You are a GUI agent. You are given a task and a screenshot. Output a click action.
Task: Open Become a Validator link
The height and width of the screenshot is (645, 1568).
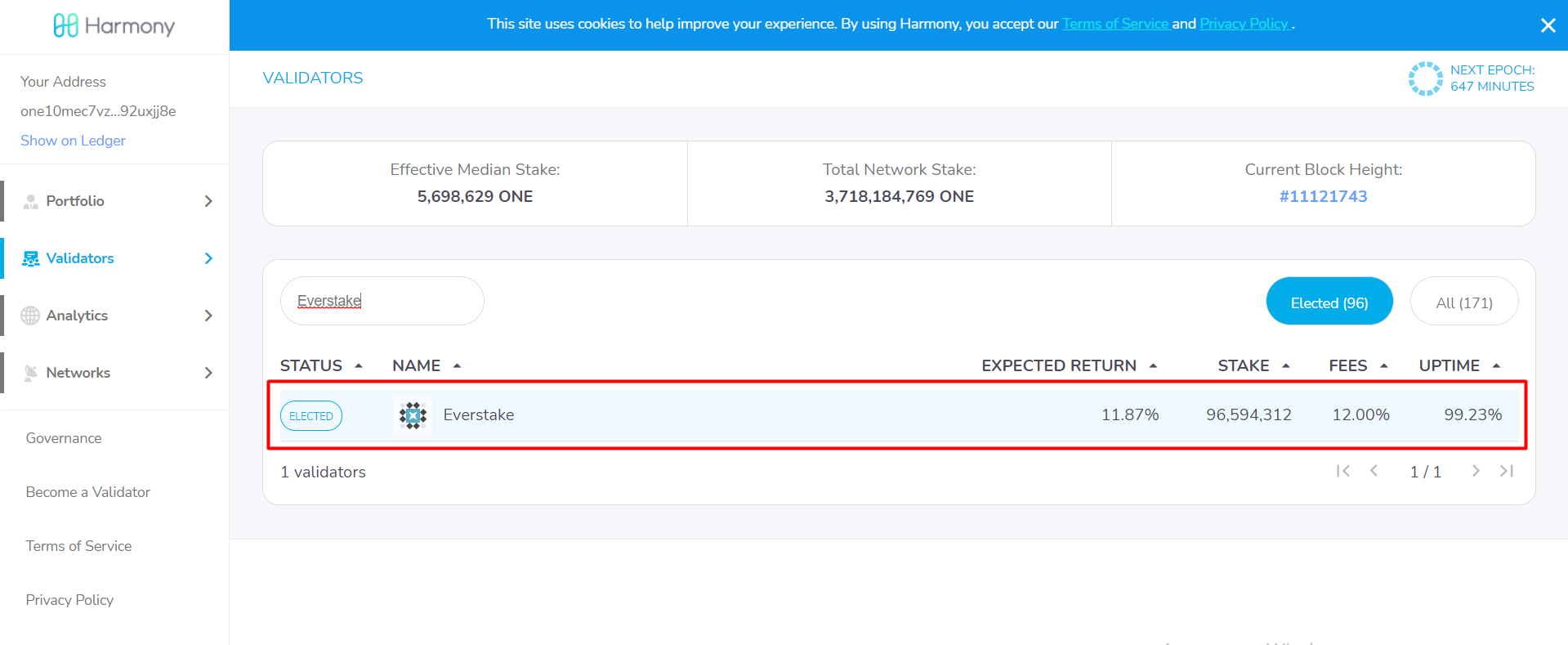pos(88,492)
